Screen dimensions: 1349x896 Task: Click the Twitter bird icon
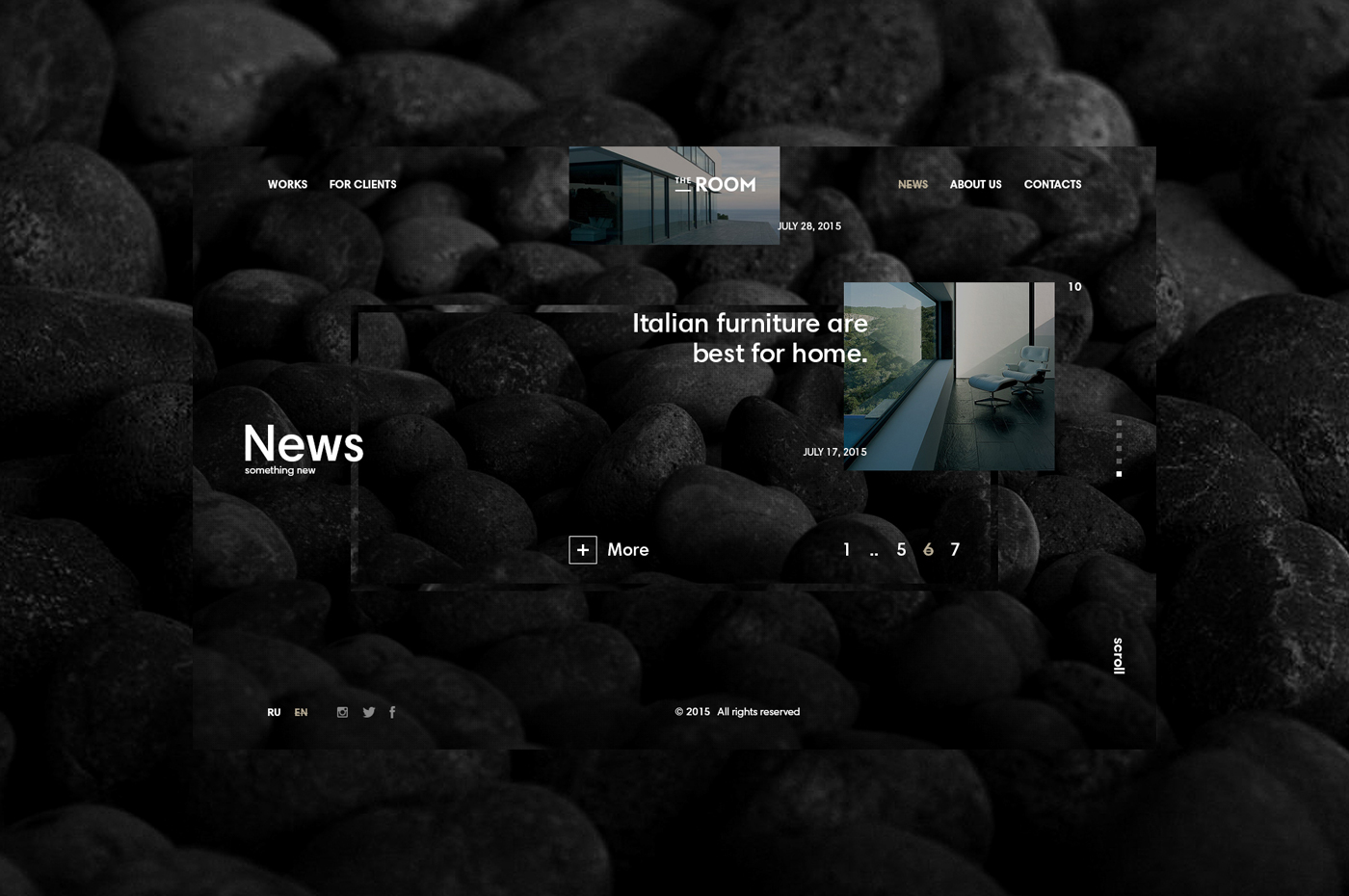pyautogui.click(x=368, y=712)
